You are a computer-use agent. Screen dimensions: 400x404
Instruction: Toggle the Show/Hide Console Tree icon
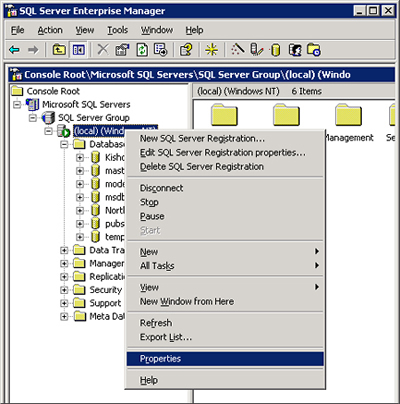coord(79,50)
